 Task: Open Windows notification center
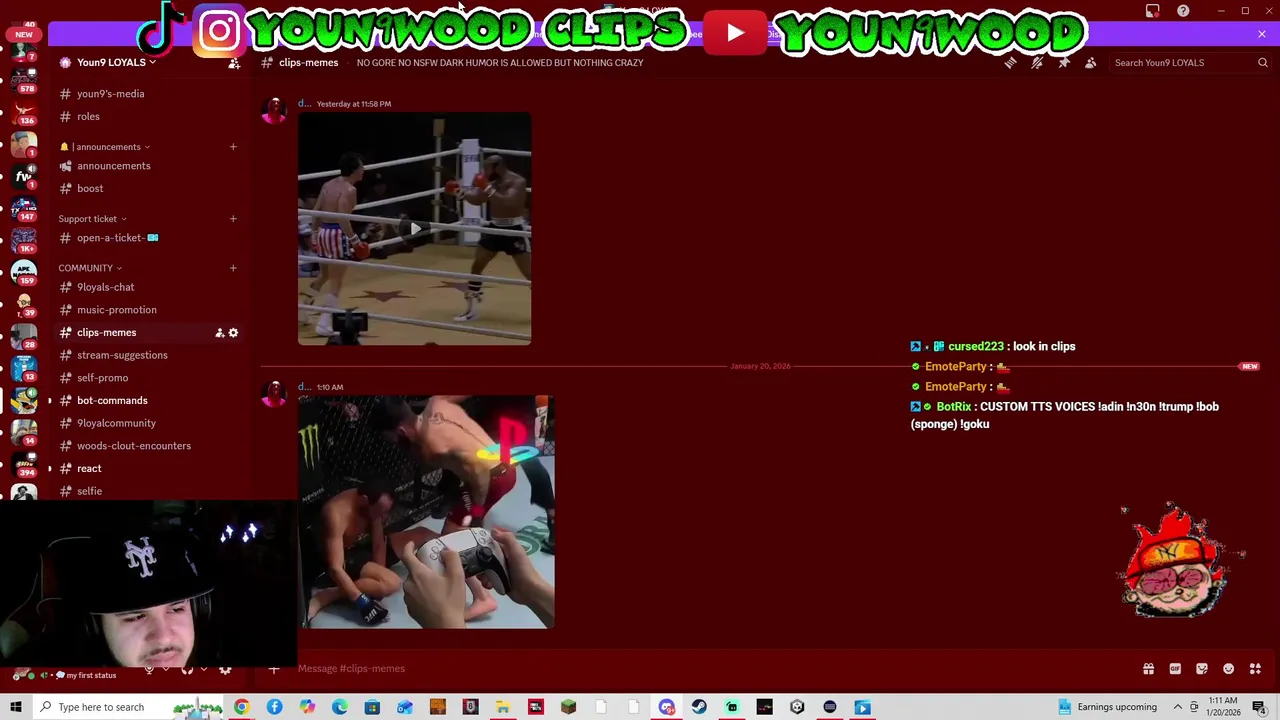pyautogui.click(x=1259, y=707)
